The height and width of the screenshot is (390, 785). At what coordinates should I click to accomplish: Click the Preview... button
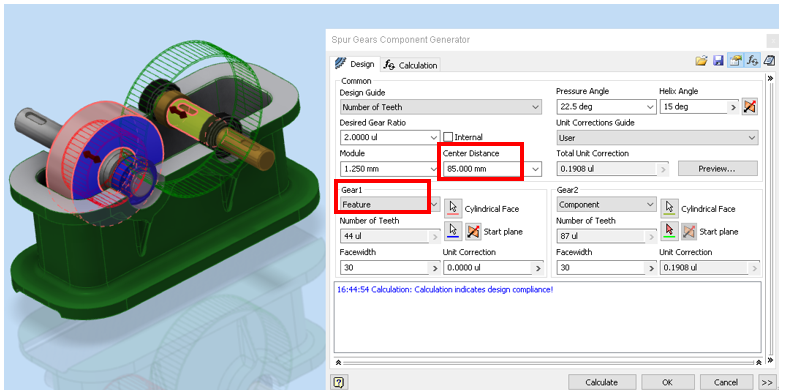click(x=717, y=169)
